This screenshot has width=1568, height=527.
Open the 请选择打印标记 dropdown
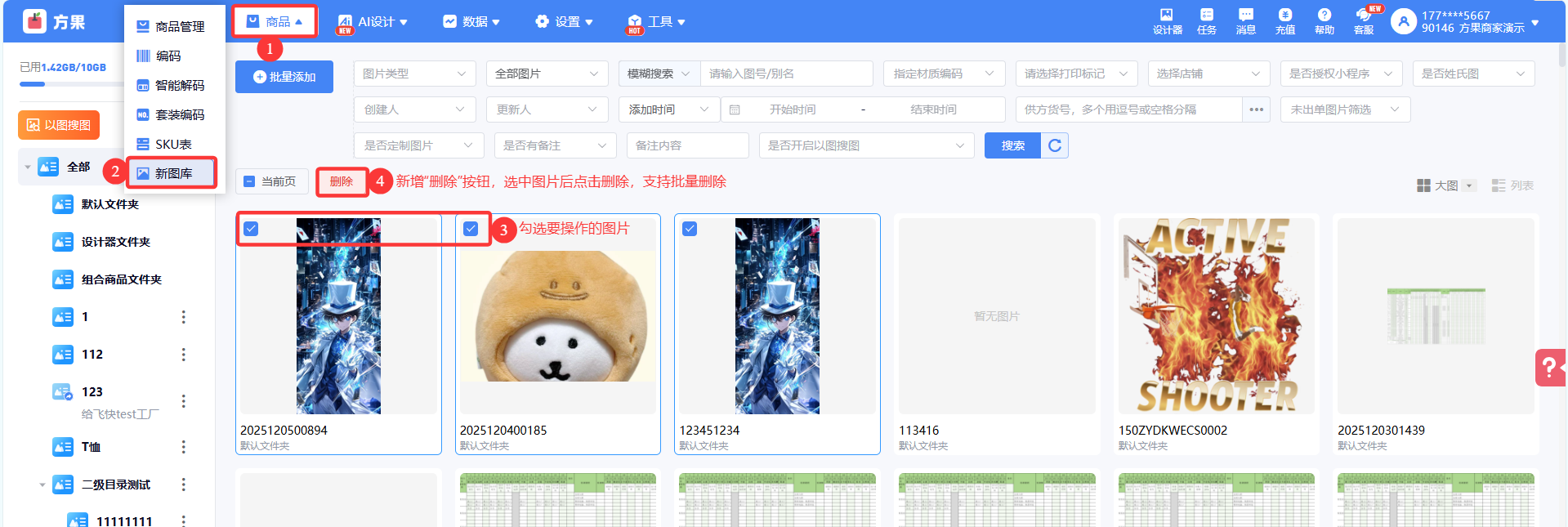pyautogui.click(x=1077, y=74)
